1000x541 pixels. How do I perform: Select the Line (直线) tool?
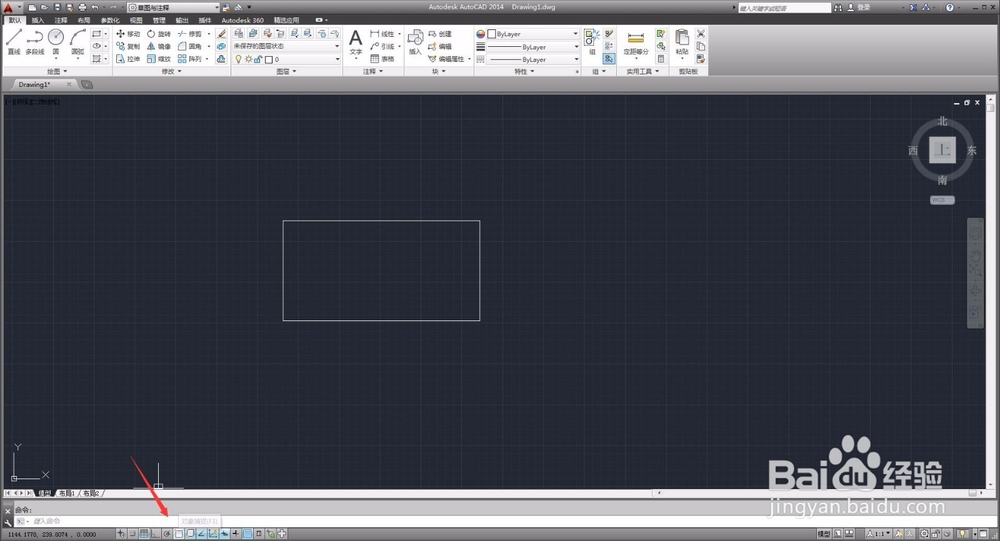click(14, 41)
